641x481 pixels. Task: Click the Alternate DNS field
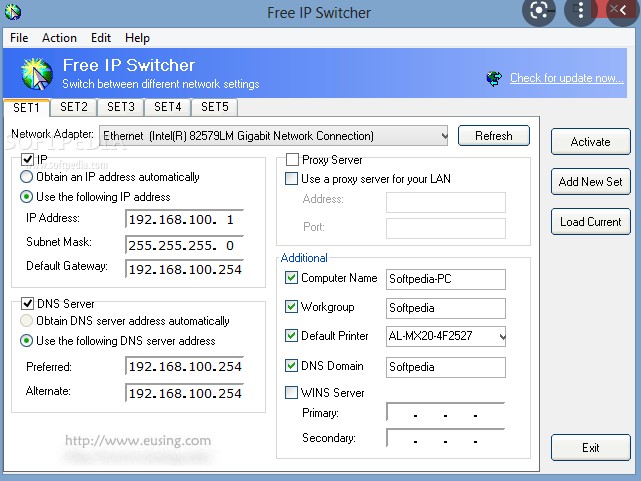[185, 393]
